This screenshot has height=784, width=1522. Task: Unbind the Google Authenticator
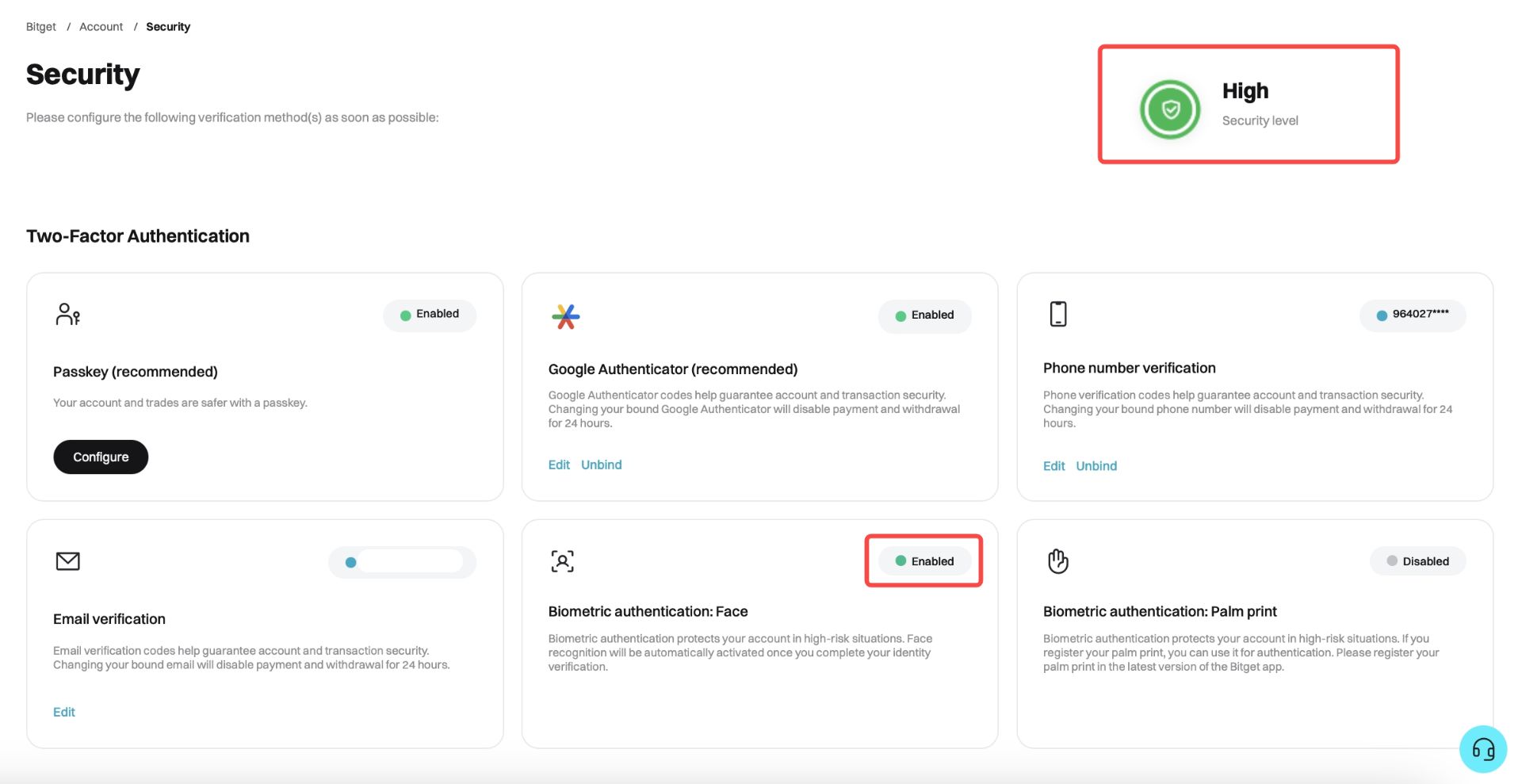[601, 465]
